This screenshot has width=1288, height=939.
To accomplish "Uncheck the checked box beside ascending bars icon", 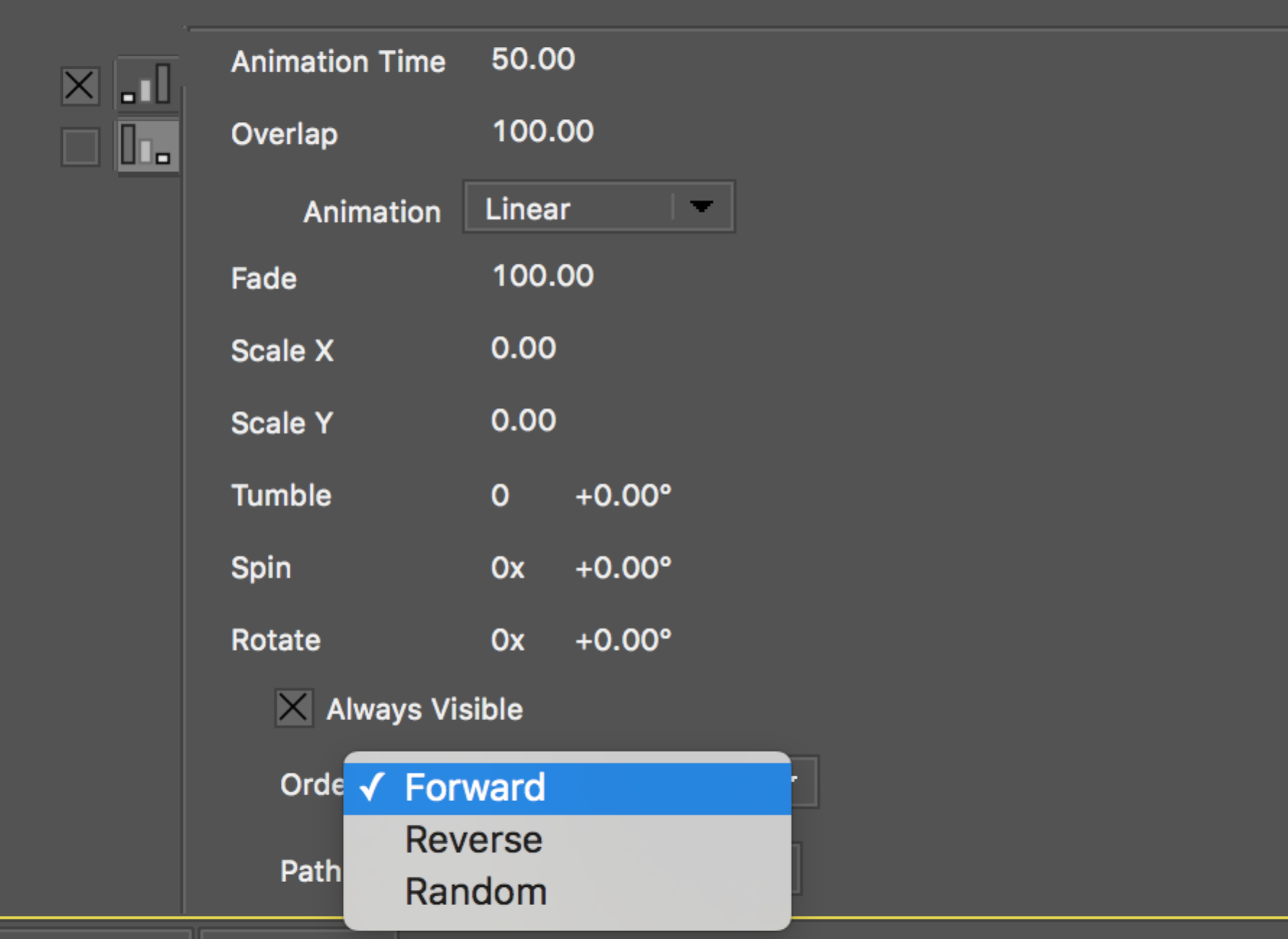I will coord(79,86).
